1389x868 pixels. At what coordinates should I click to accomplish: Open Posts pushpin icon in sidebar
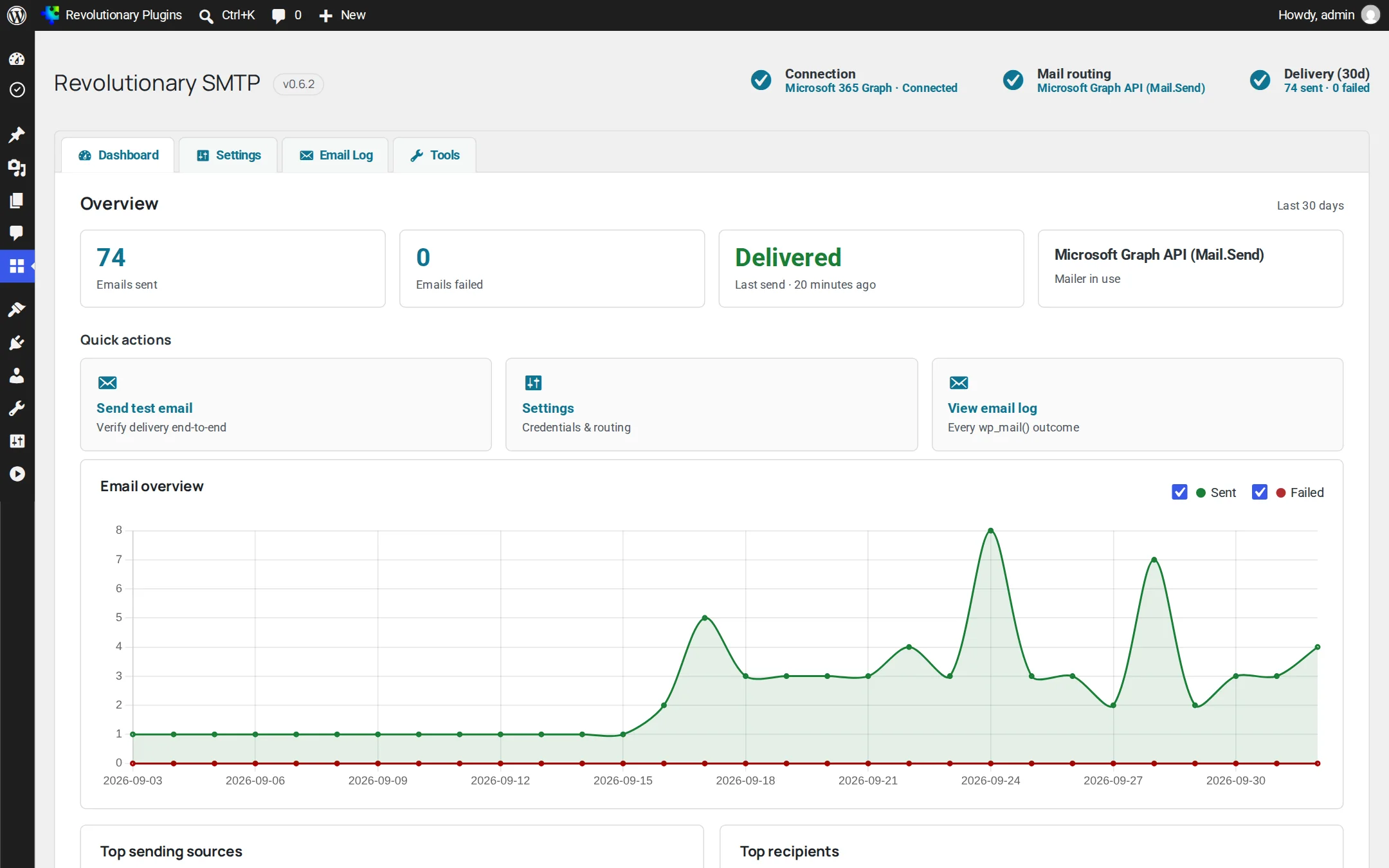(x=17, y=134)
